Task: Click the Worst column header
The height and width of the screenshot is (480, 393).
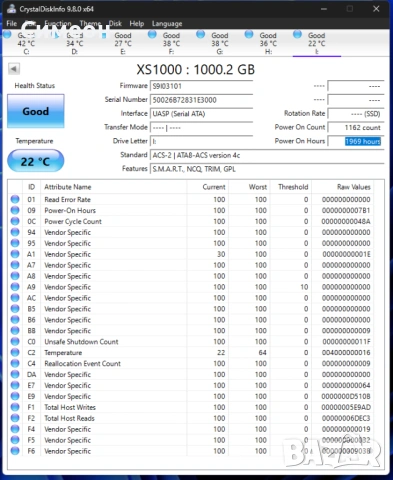Action: [x=258, y=187]
